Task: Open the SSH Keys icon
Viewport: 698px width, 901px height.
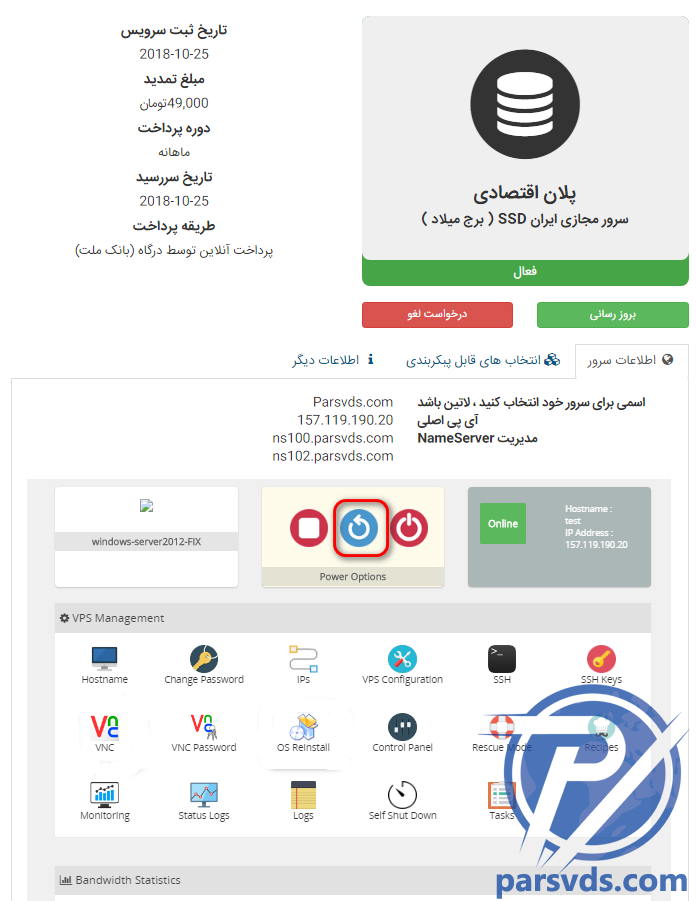Action: click(601, 659)
